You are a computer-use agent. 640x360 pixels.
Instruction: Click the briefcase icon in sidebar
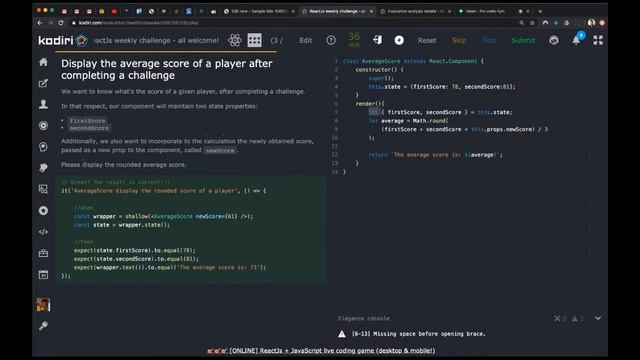[43, 253]
